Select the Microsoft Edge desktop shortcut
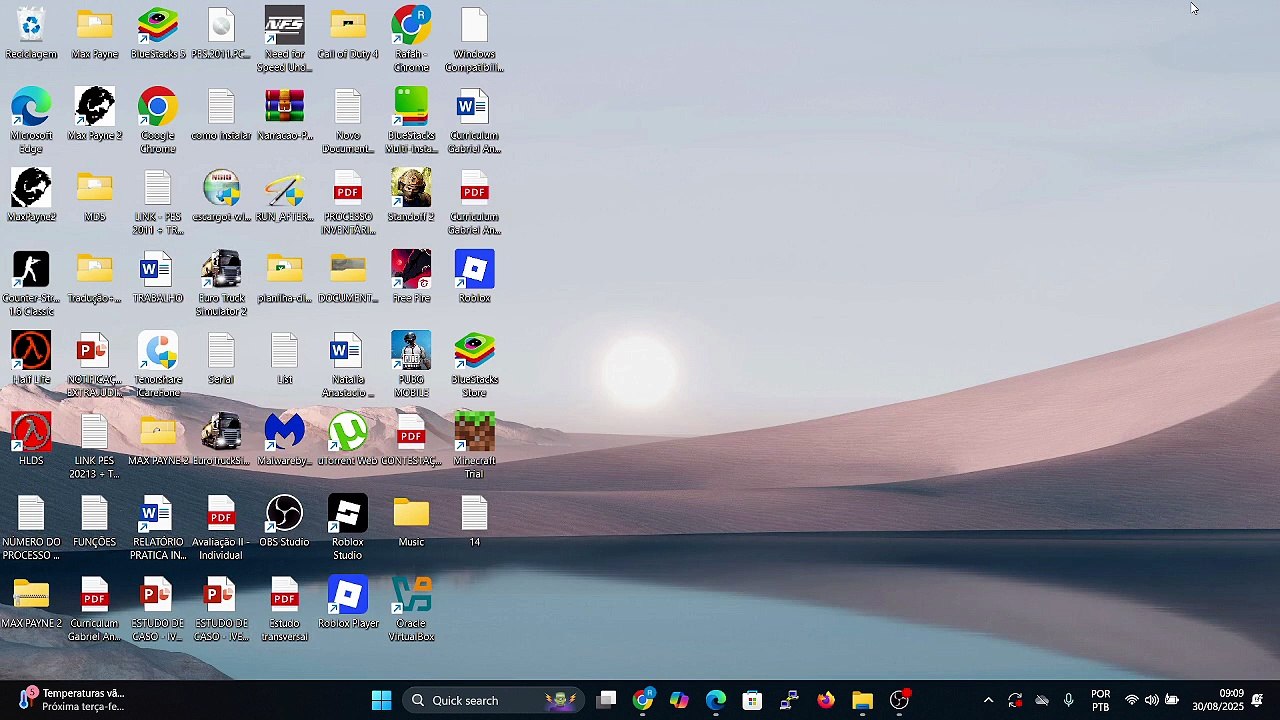 point(31,121)
